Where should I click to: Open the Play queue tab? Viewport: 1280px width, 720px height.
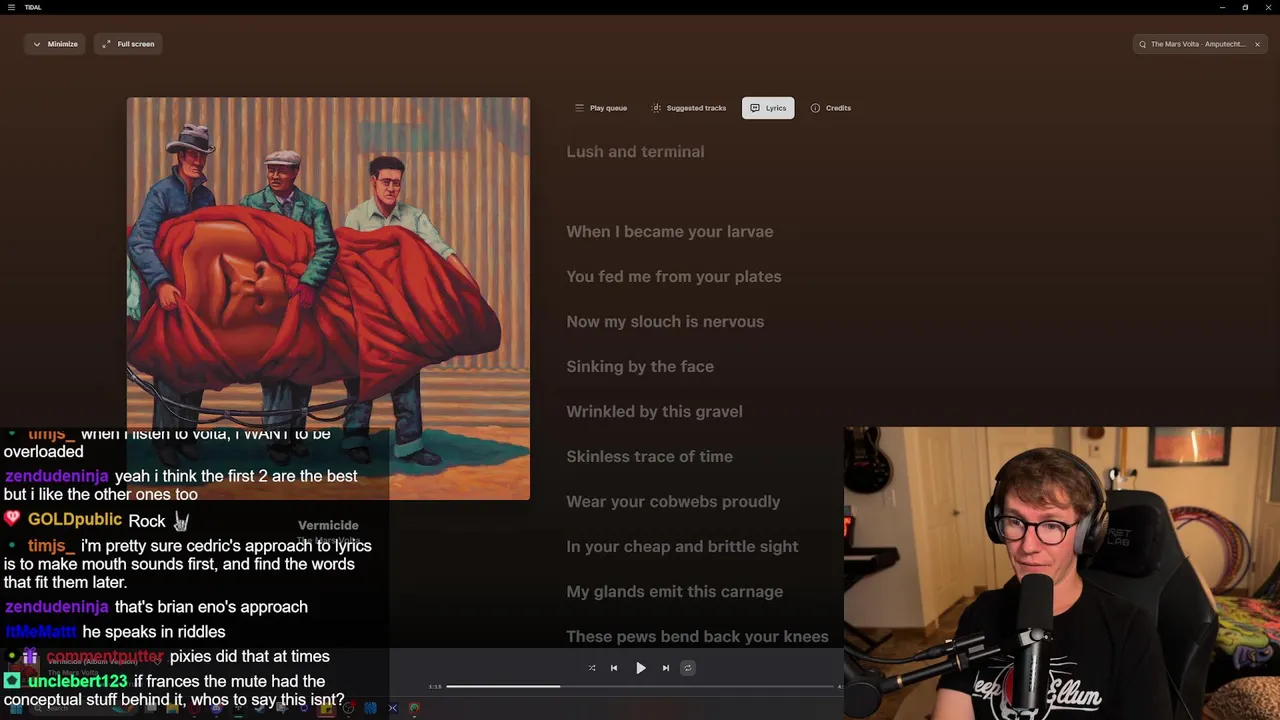pyautogui.click(x=601, y=108)
